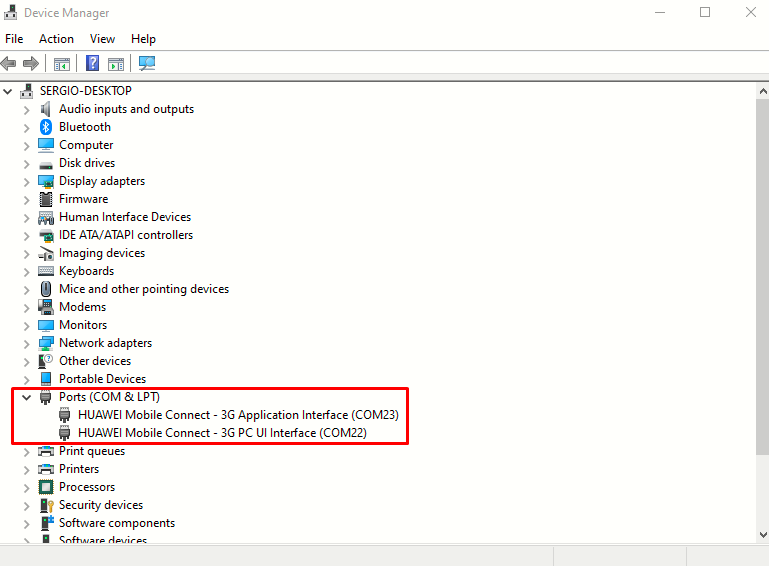Click the Back arrow toolbar icon
Image resolution: width=769 pixels, height=566 pixels.
point(9,63)
